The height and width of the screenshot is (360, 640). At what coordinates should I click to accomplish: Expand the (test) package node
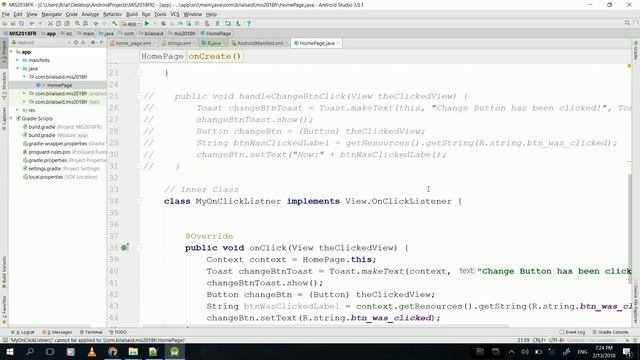[24, 102]
